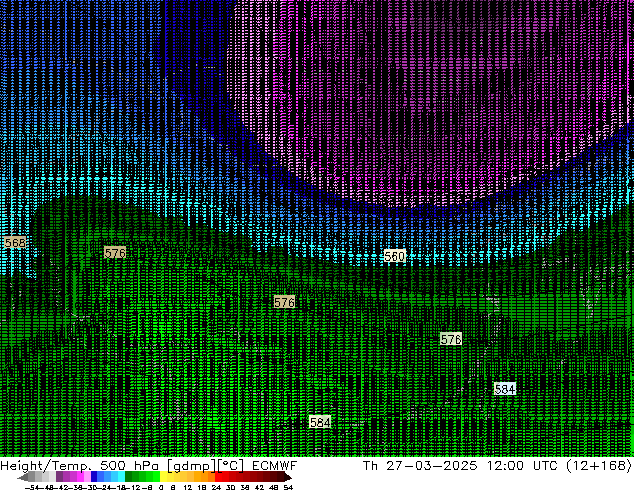The height and width of the screenshot is (490, 634).
Task: Click the Th 27-03-2025 date text
Action: (420, 465)
